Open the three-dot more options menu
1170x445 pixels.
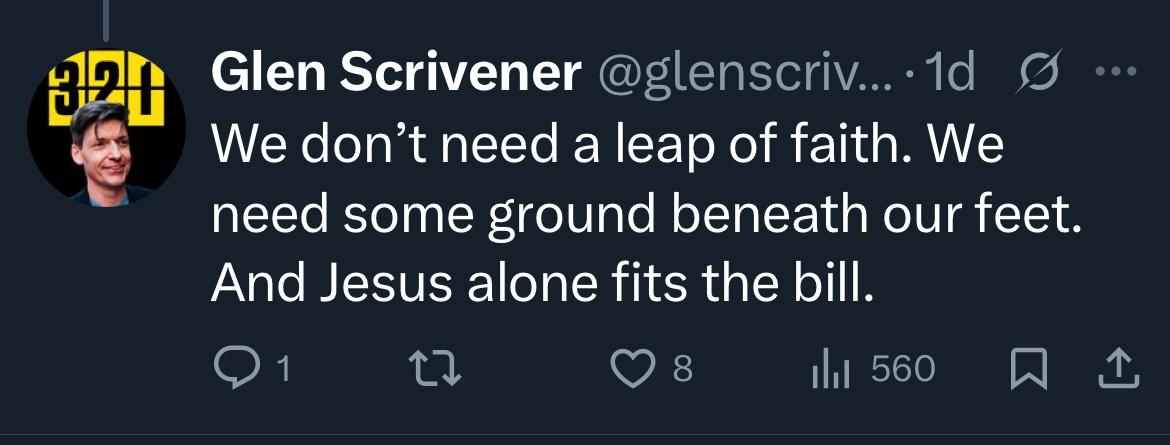click(x=1117, y=75)
